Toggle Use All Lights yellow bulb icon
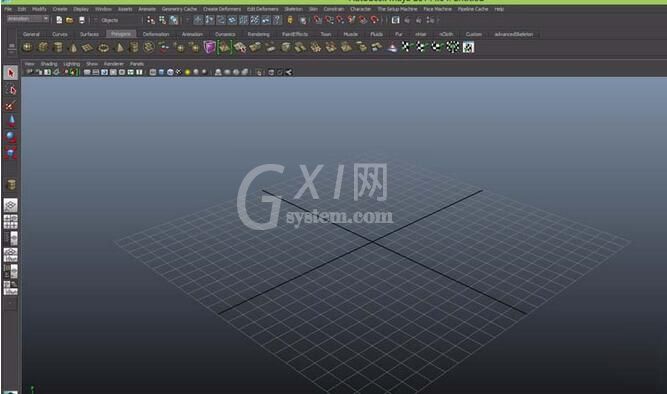Screen dimensions: 667x394 (188, 72)
